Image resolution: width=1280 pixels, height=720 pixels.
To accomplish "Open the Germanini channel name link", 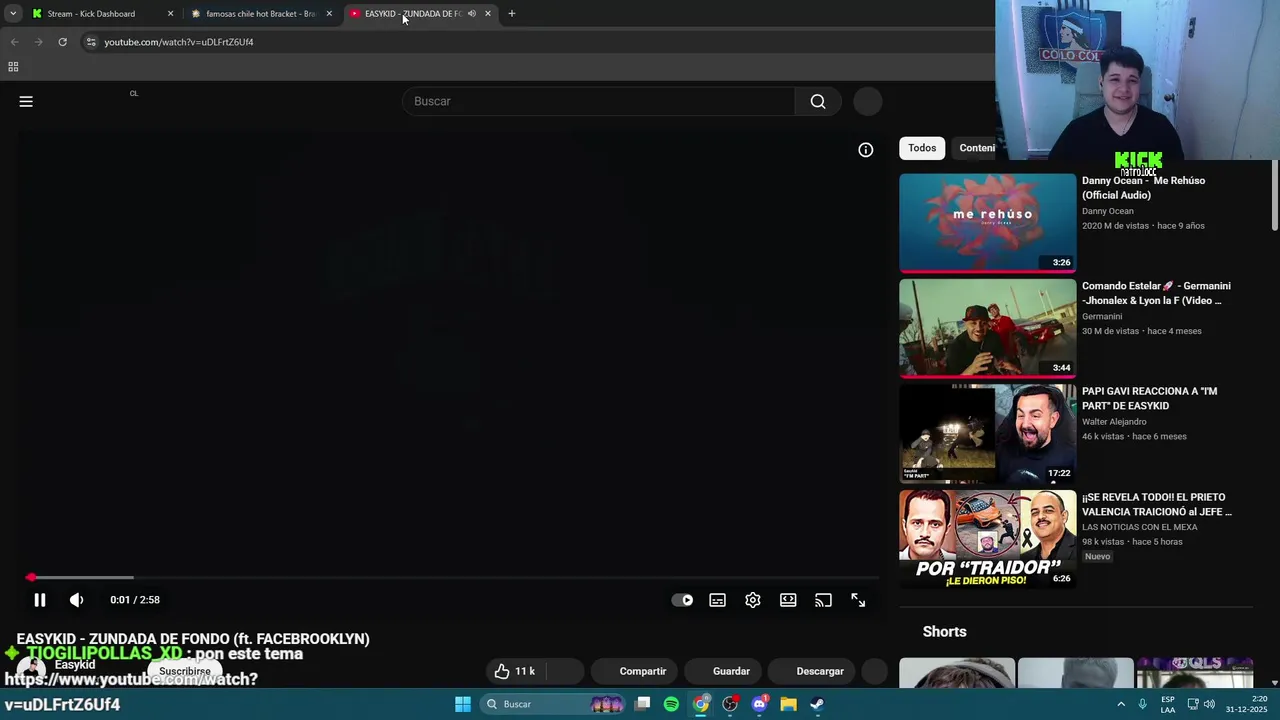I will 1102,316.
